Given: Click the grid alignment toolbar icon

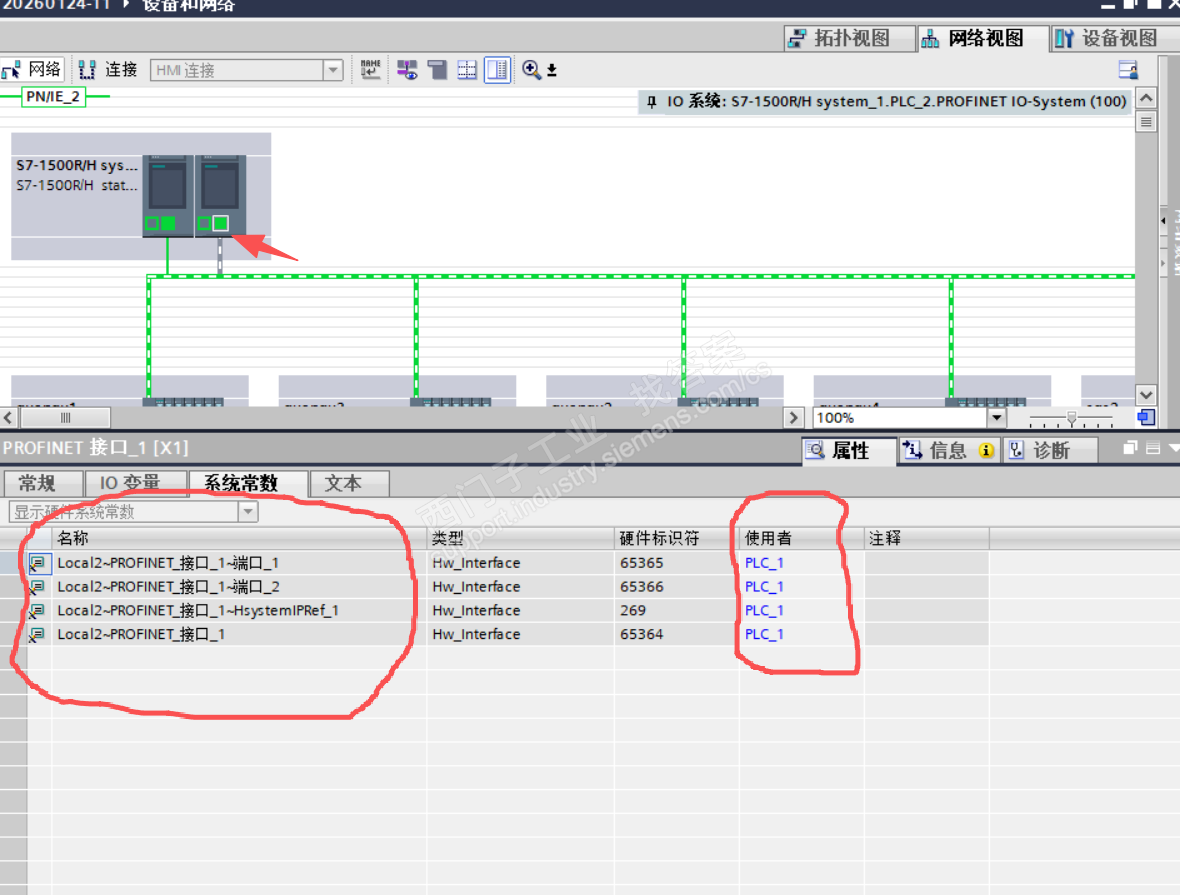Looking at the screenshot, I should [467, 70].
